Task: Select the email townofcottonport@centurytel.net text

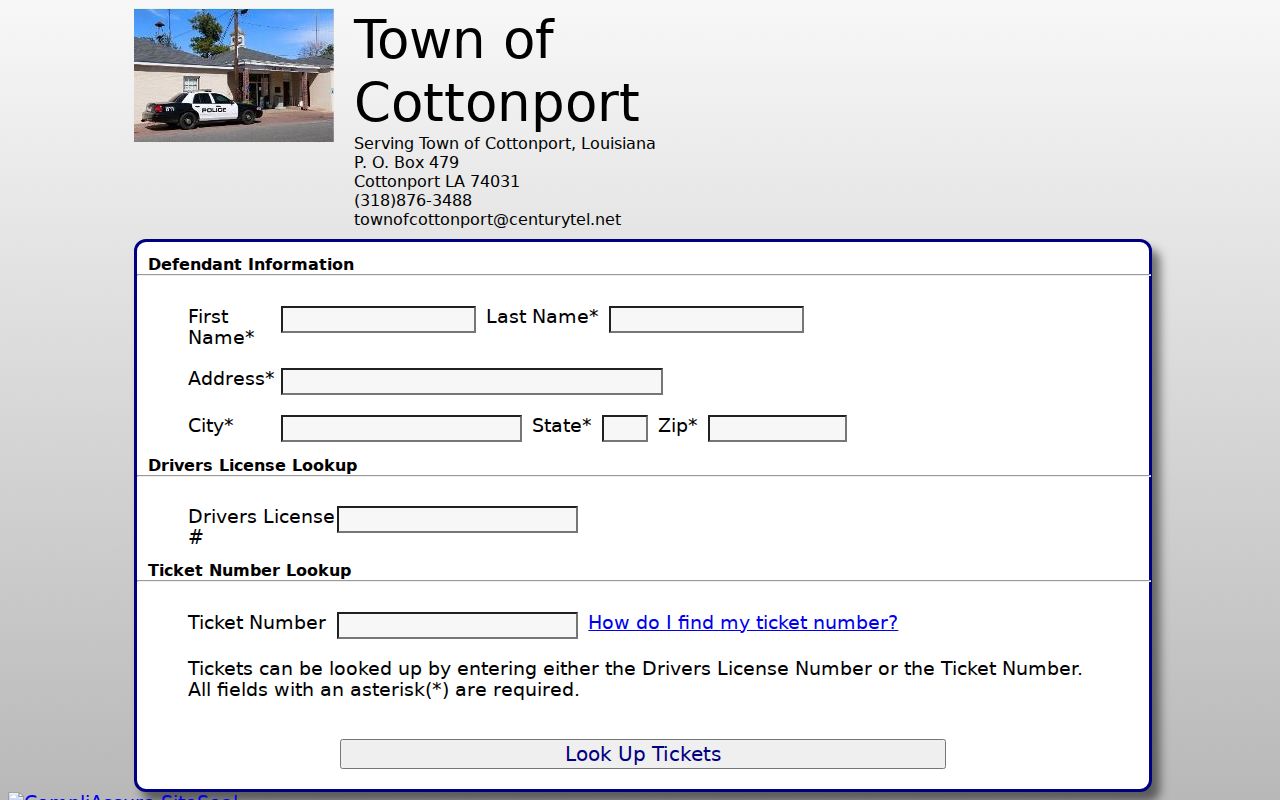Action: pyautogui.click(x=487, y=219)
